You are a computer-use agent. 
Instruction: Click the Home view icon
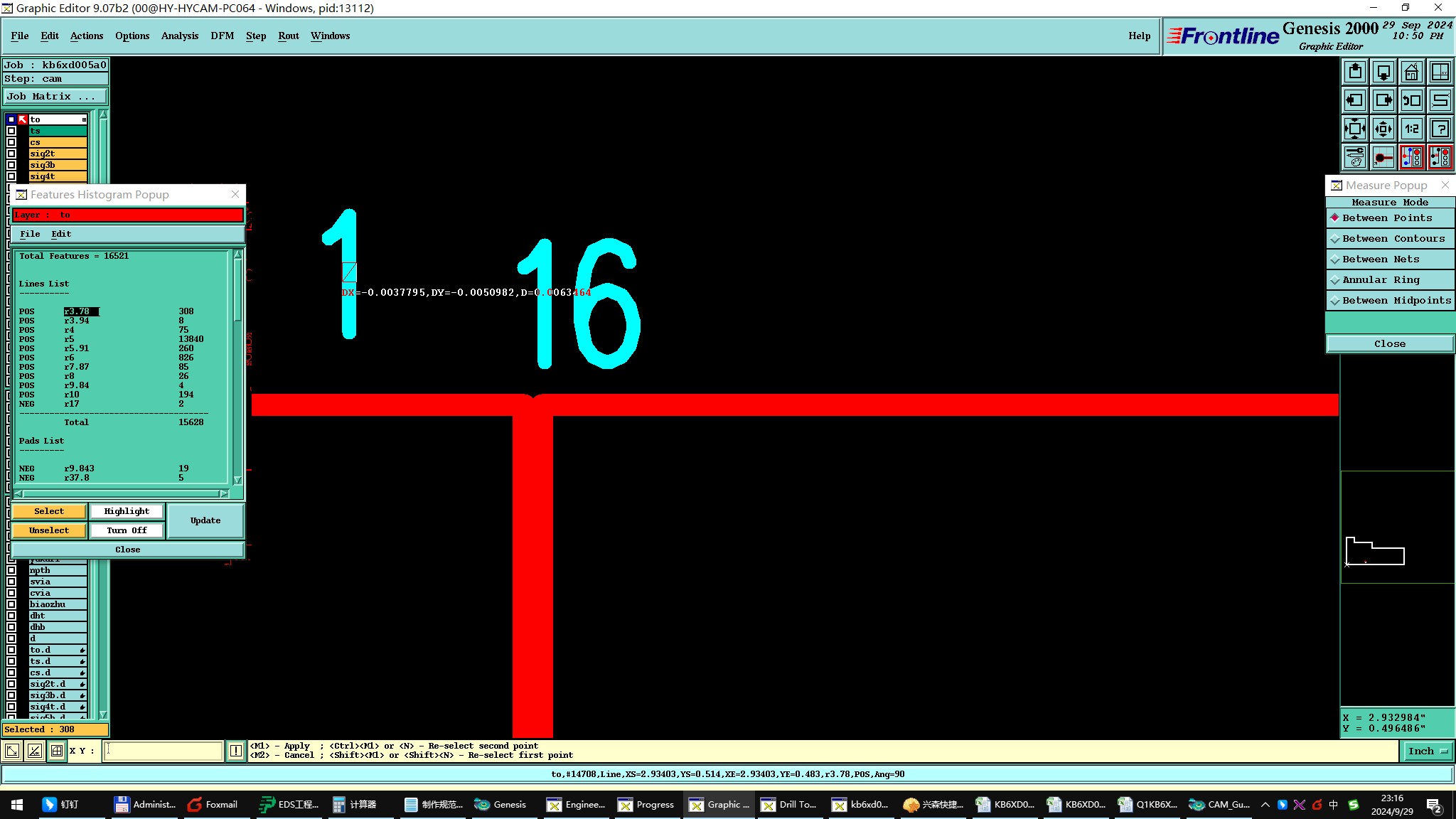pyautogui.click(x=1411, y=72)
